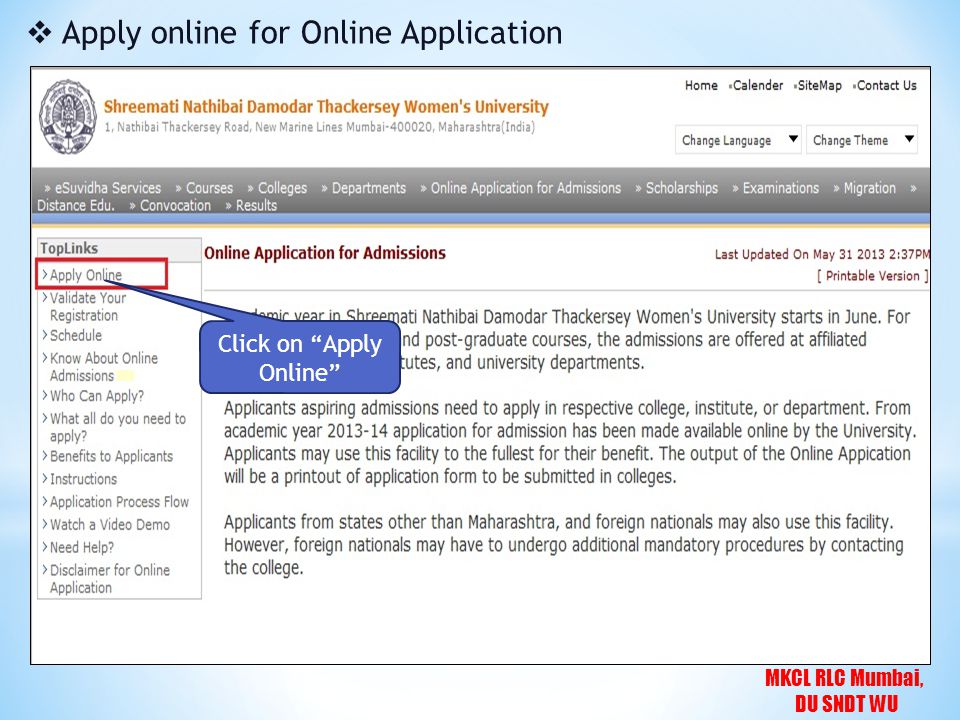Expand the Change Theme dropdown
Screen dimensions: 960x720
click(x=861, y=140)
